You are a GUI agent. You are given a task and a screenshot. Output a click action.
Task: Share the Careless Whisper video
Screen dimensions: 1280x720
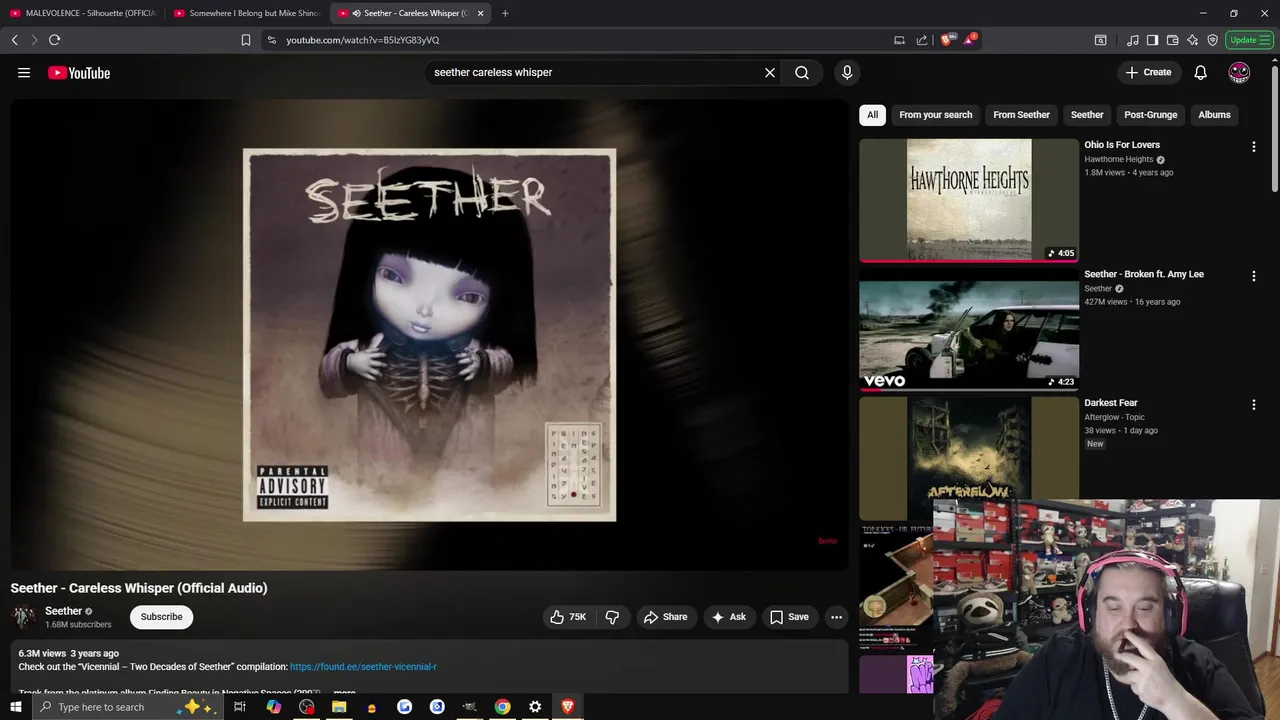point(666,617)
